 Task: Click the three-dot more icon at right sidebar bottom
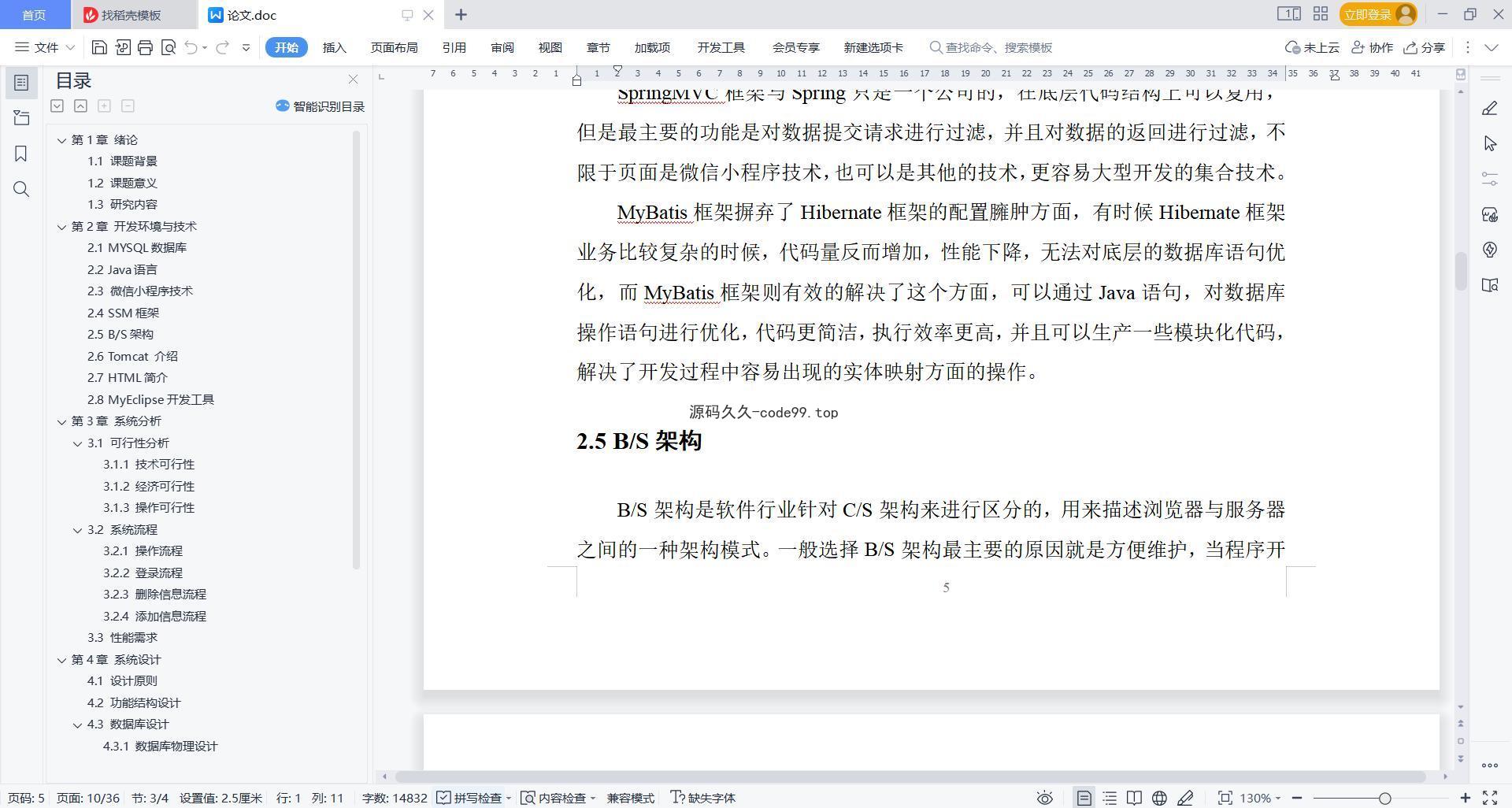tap(1489, 765)
